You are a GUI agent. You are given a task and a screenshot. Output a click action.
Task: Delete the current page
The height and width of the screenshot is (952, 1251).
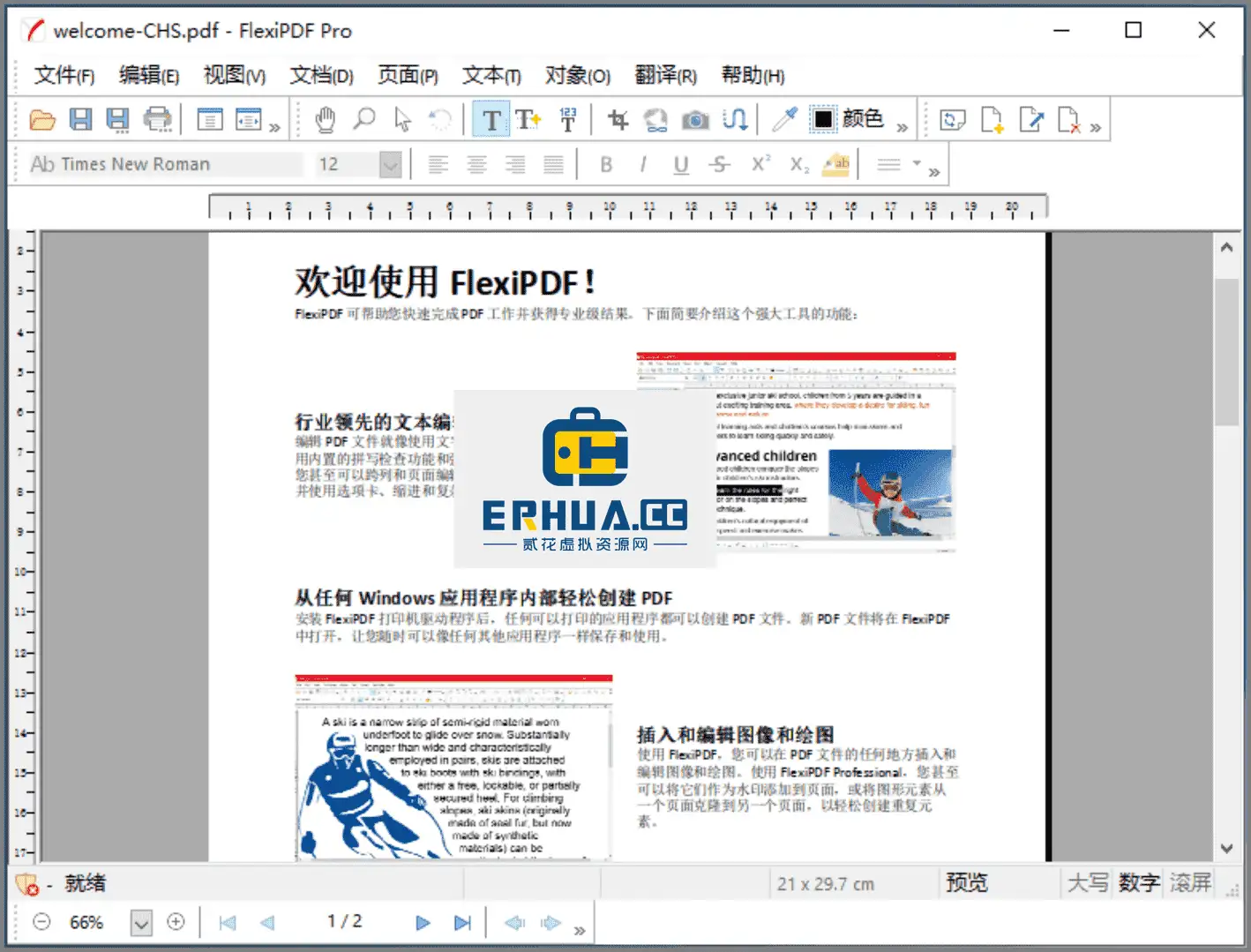1069,118
